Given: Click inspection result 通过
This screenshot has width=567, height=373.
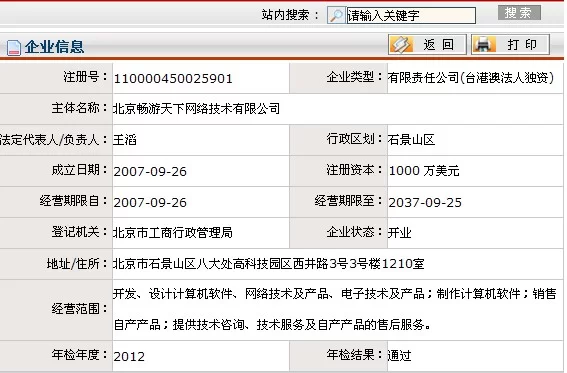Looking at the screenshot, I should pos(400,355).
